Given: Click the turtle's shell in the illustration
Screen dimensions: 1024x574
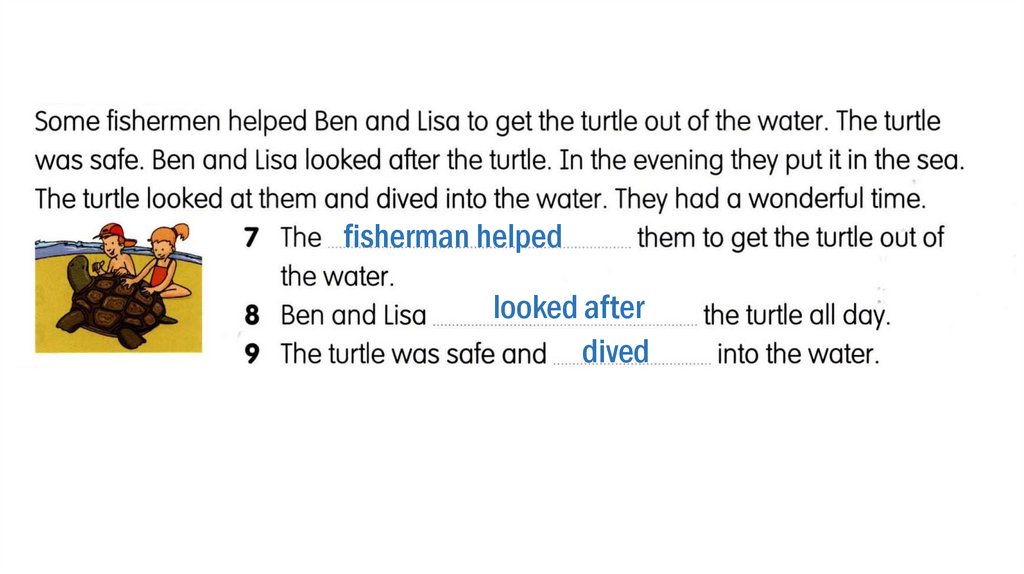Looking at the screenshot, I should [x=108, y=302].
